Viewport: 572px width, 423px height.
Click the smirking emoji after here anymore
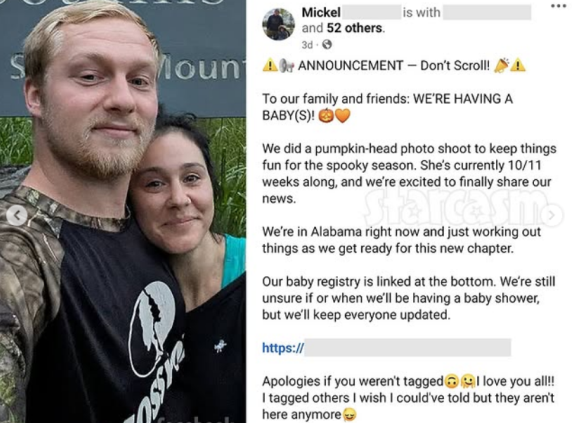pos(349,415)
